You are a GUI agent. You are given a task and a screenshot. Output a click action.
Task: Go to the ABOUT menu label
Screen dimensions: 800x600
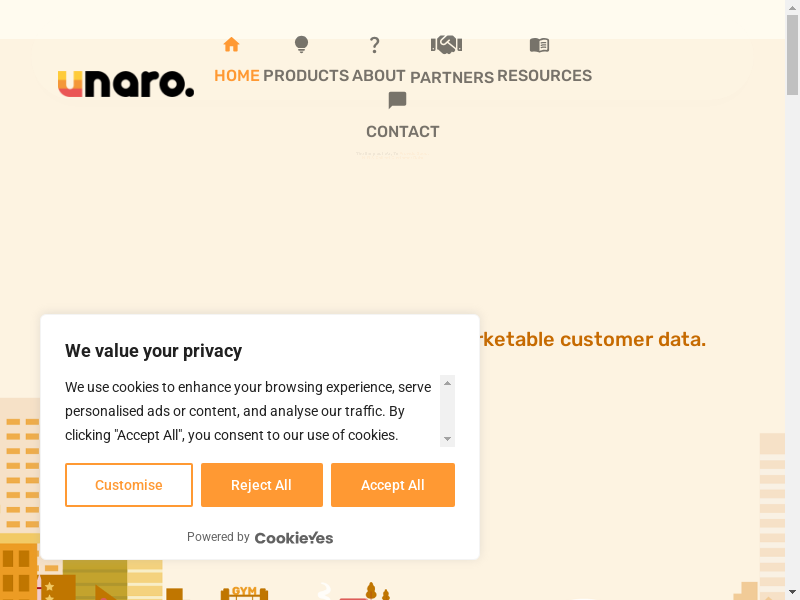379,76
